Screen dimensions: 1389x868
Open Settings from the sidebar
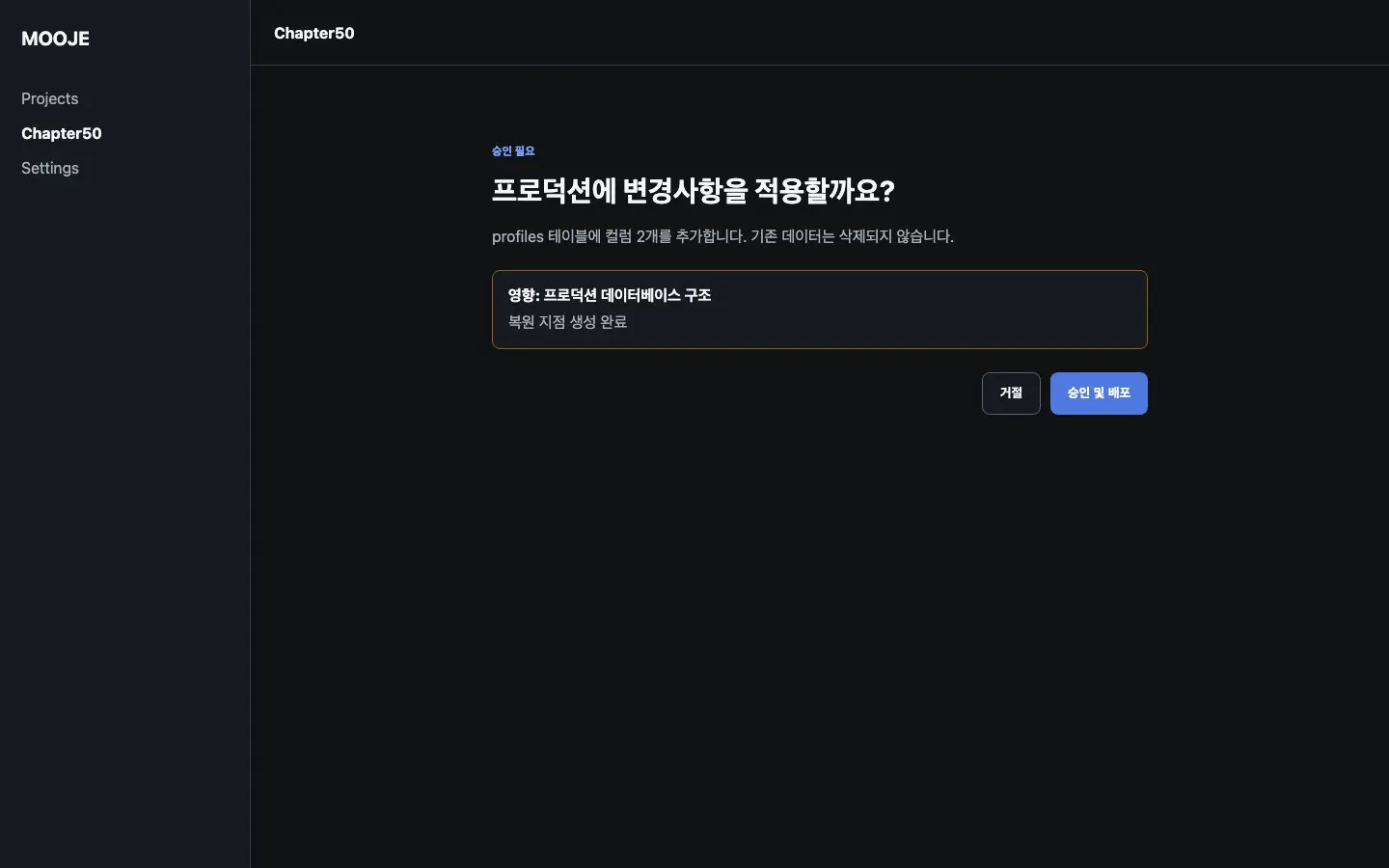point(50,168)
